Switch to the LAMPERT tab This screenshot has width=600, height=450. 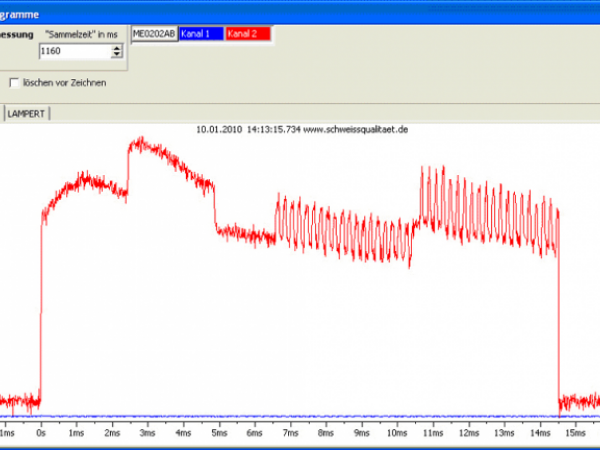click(x=28, y=114)
